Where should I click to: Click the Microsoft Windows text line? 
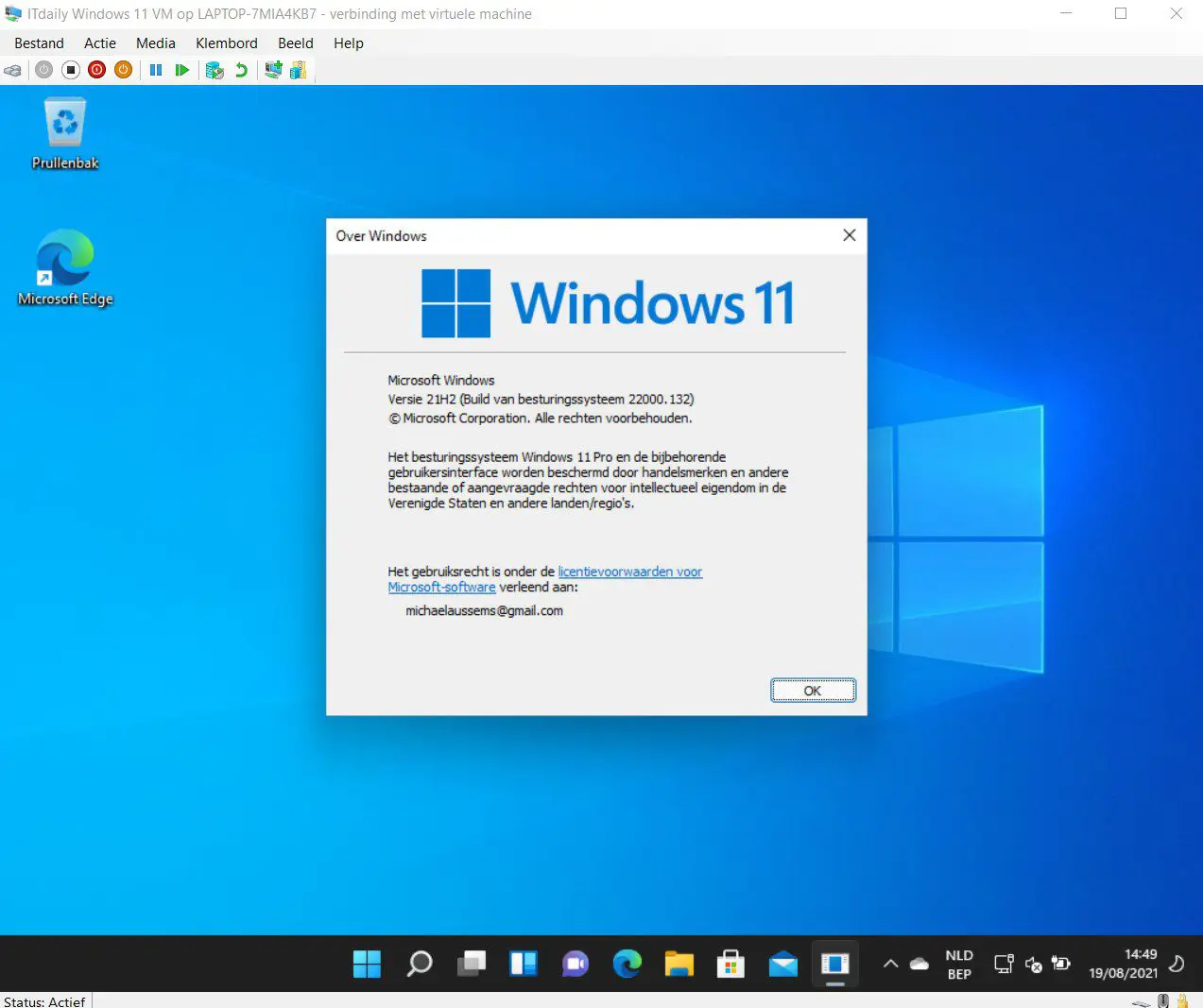click(441, 380)
